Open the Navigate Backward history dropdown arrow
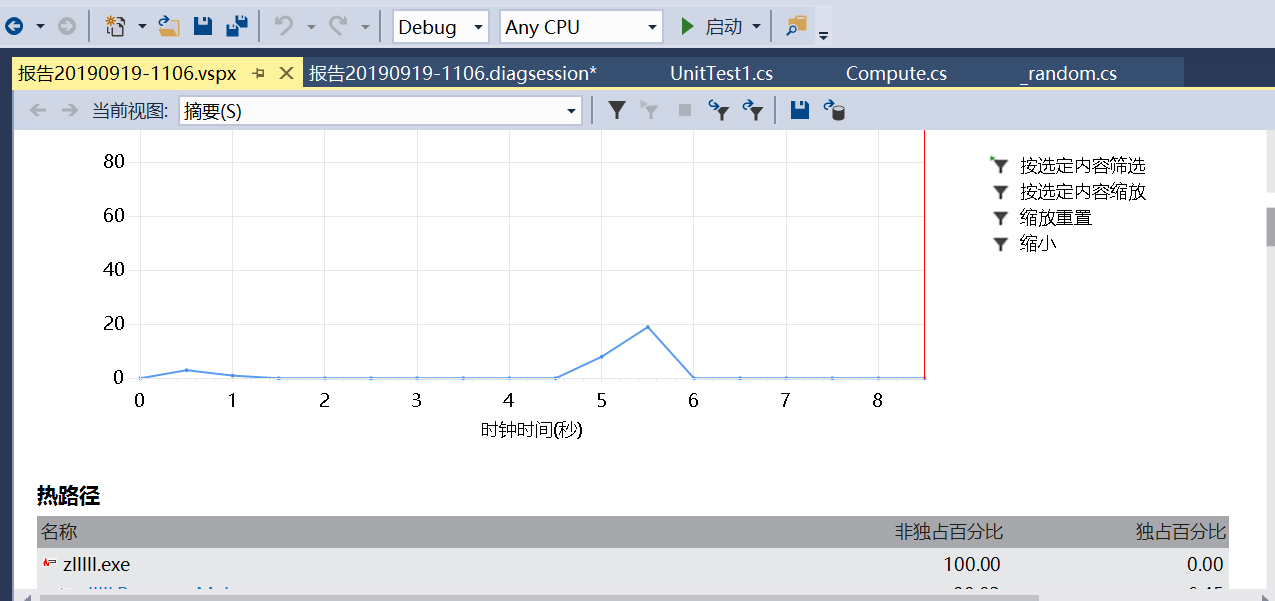This screenshot has width=1275, height=601. tap(40, 27)
